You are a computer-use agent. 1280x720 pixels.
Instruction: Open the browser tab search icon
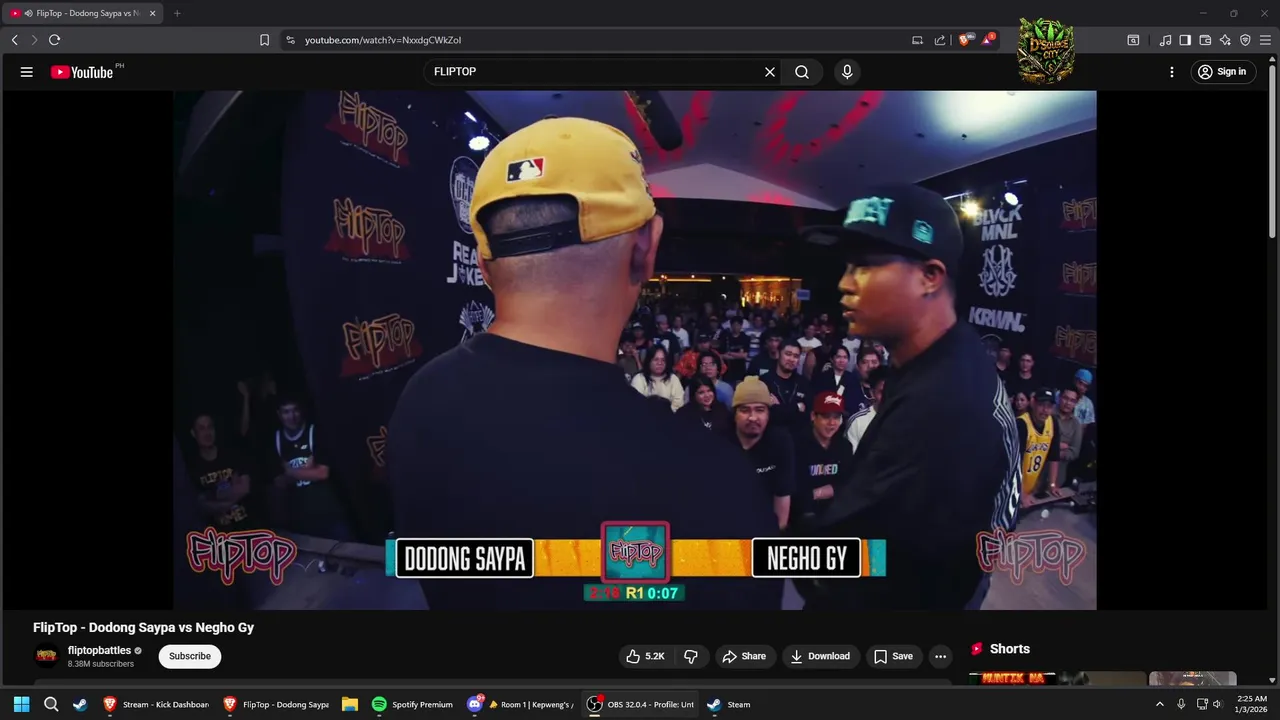(1133, 40)
